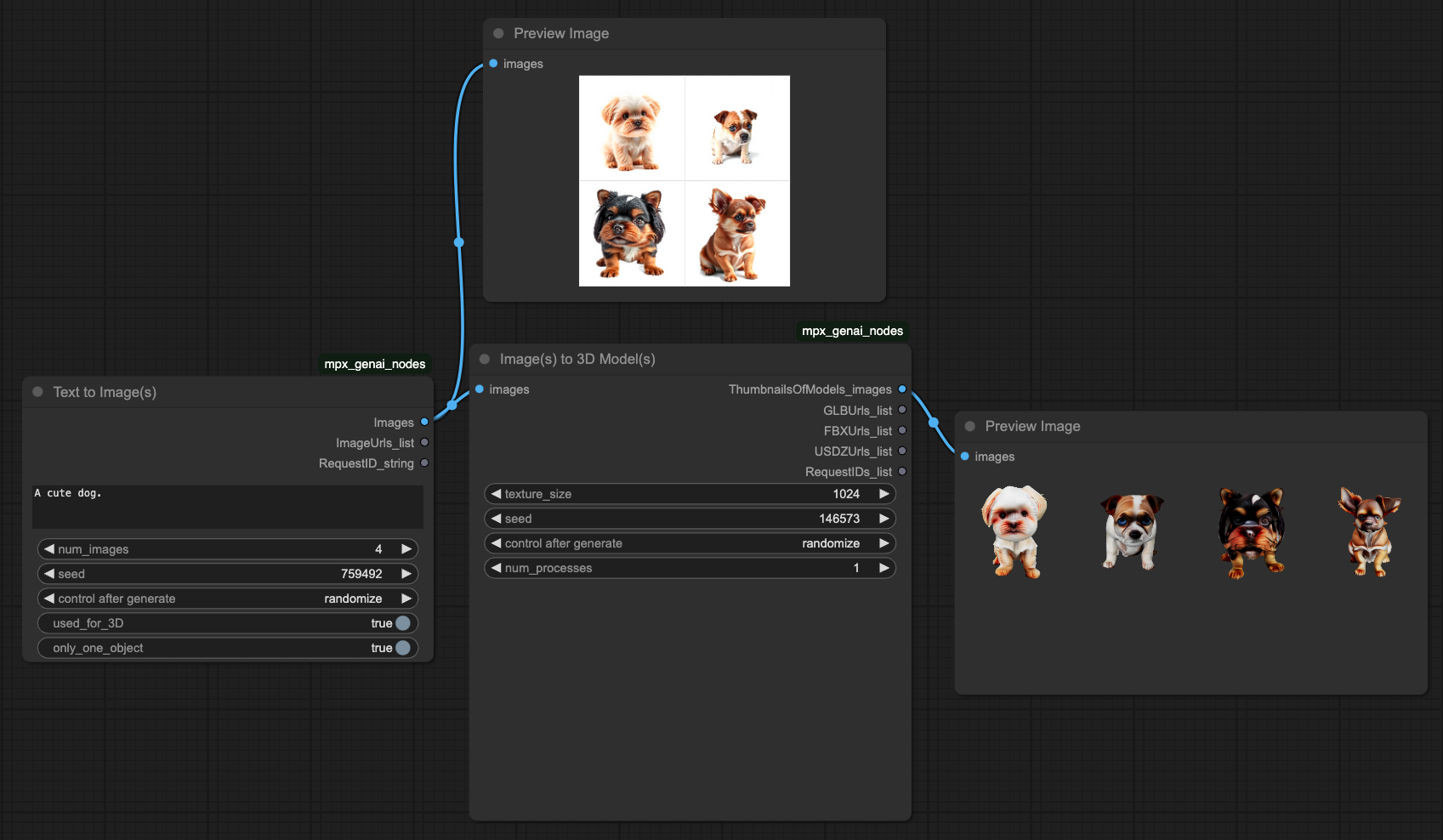The height and width of the screenshot is (840, 1443).
Task: Select right Preview Image node title
Action: point(1032,426)
